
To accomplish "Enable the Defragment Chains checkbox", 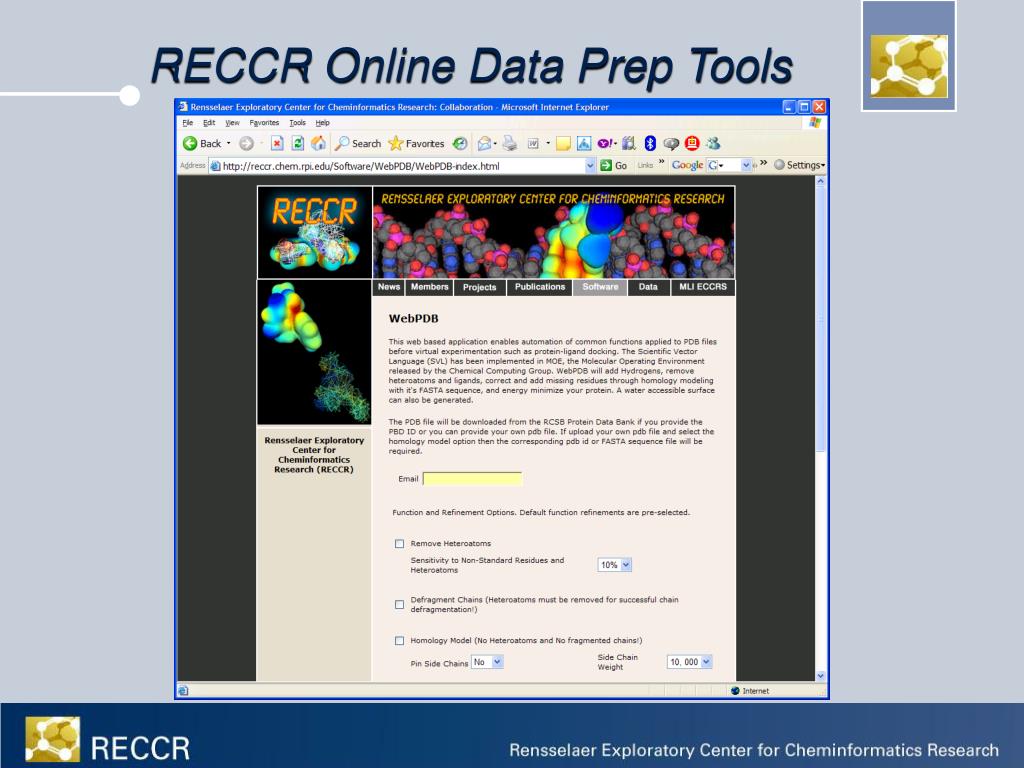I will click(399, 605).
